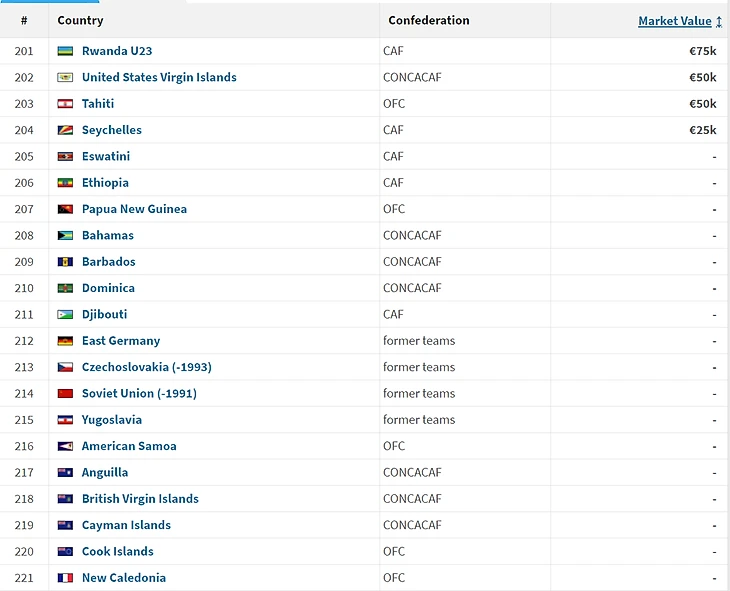The width and height of the screenshot is (730, 591).
Task: Click the Anguilla flag icon
Action: (x=65, y=472)
